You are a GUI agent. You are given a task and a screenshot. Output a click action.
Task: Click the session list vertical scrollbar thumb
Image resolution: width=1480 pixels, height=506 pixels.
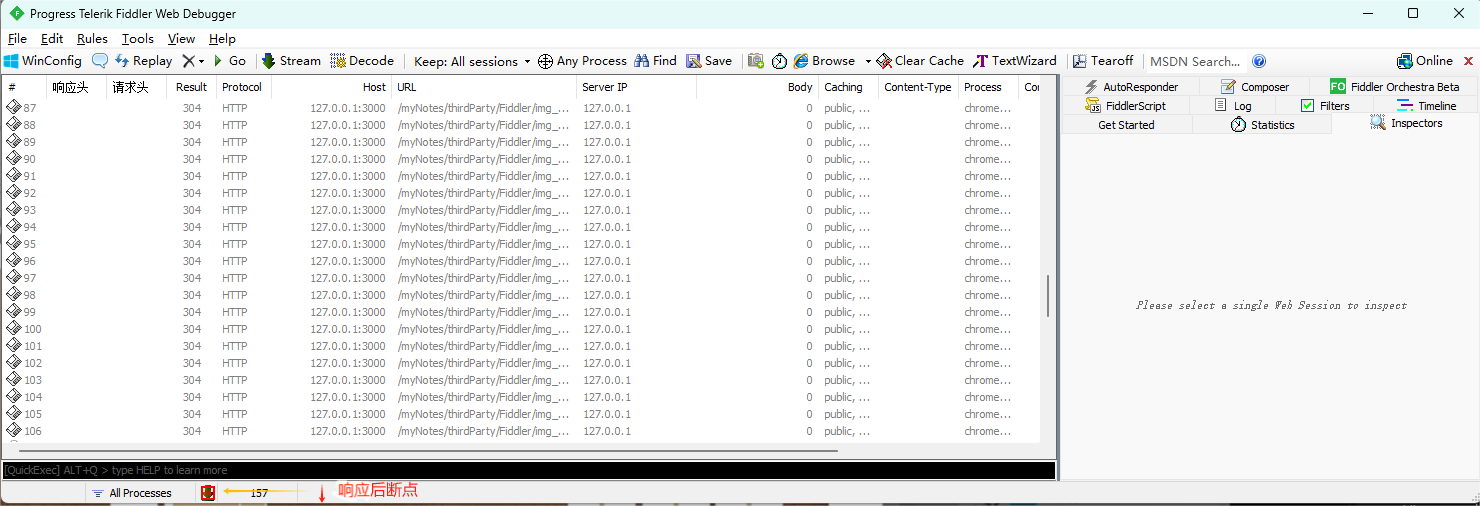1048,297
